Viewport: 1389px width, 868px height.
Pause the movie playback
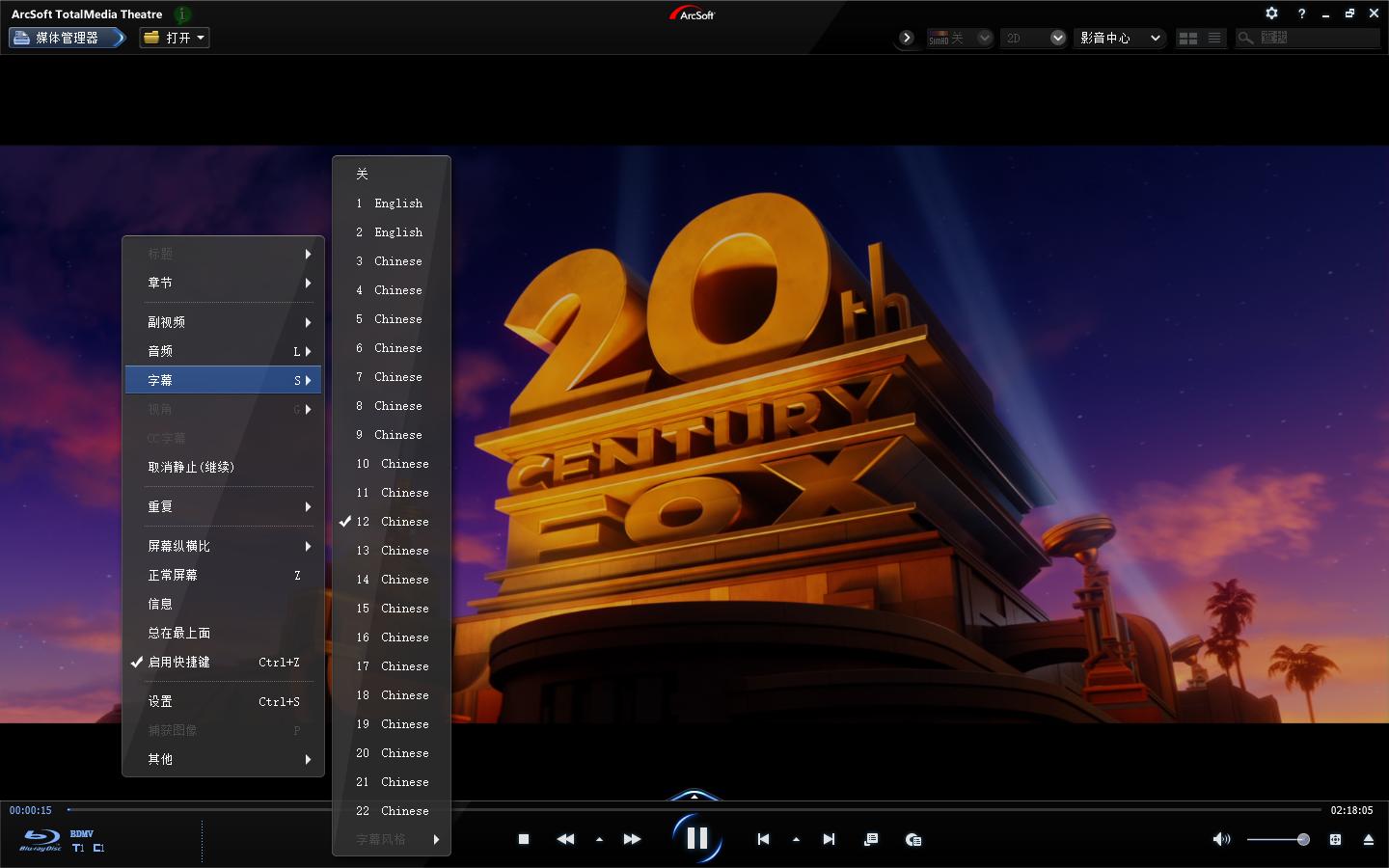pyautogui.click(x=696, y=838)
